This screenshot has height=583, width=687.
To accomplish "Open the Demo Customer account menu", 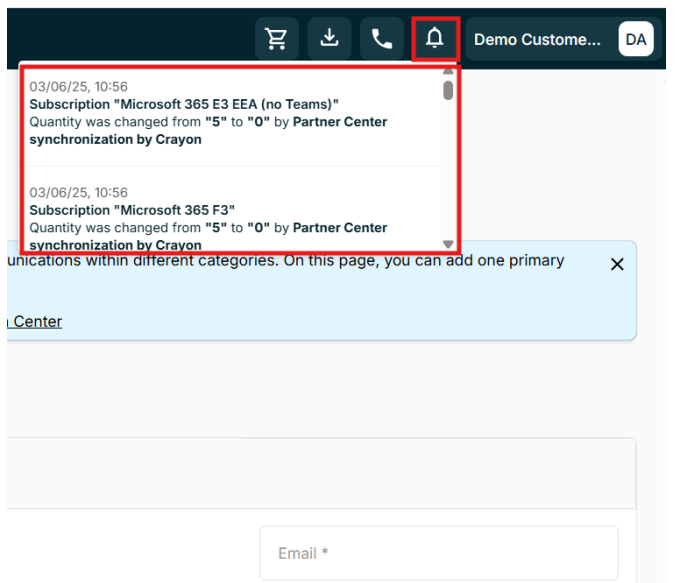I will coord(563,39).
